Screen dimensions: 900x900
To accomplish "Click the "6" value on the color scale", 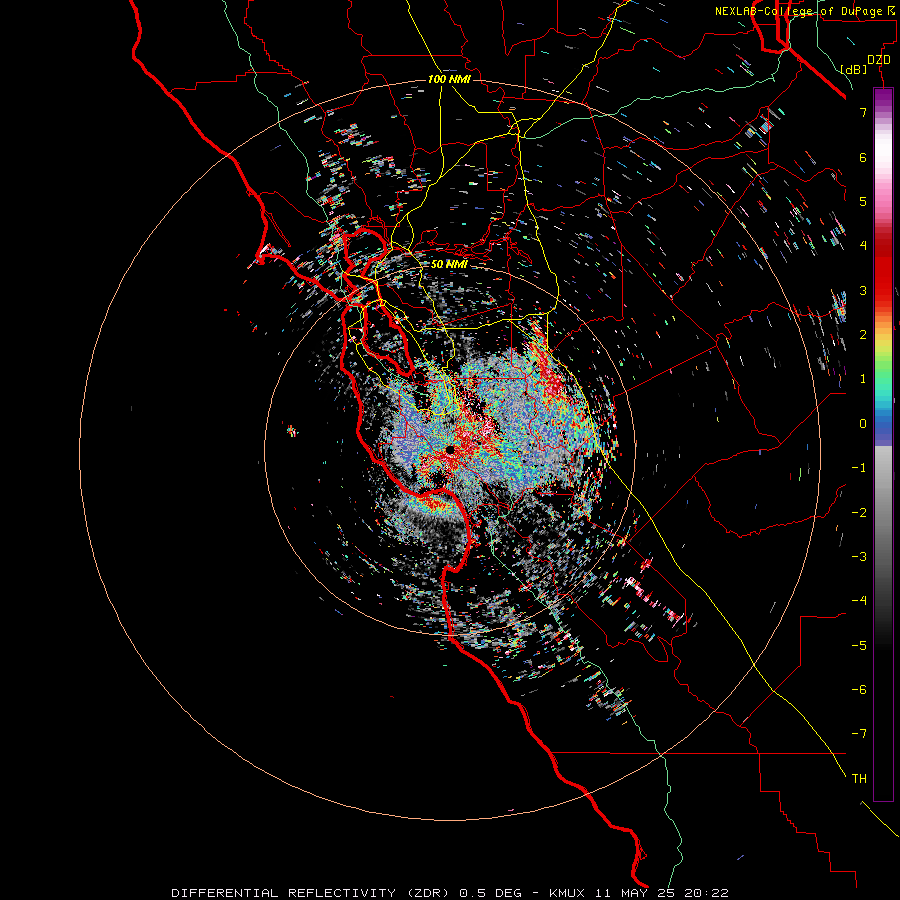I will (x=863, y=157).
